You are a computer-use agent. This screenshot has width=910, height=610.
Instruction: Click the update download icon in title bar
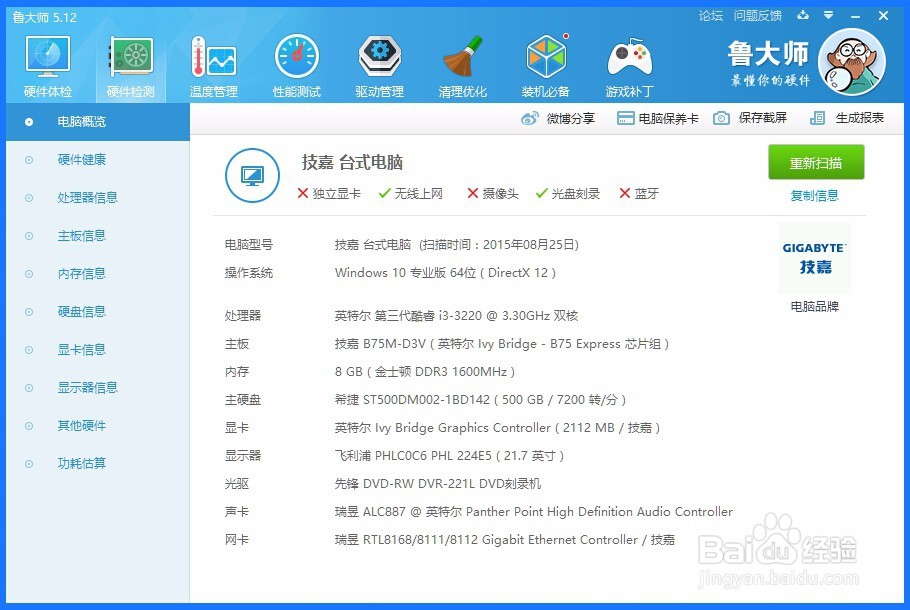pyautogui.click(x=803, y=16)
